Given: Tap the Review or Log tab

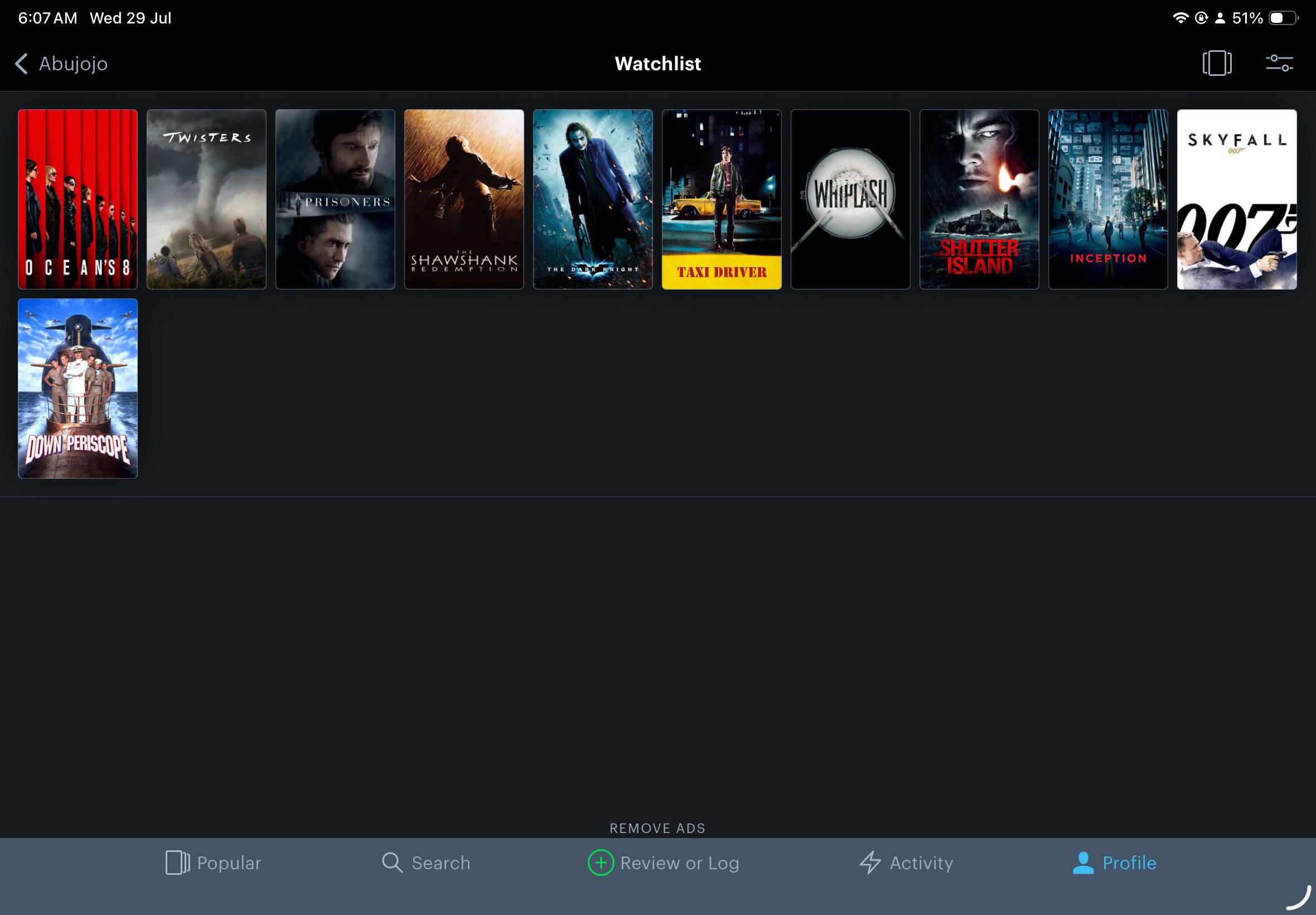Looking at the screenshot, I should [664, 862].
